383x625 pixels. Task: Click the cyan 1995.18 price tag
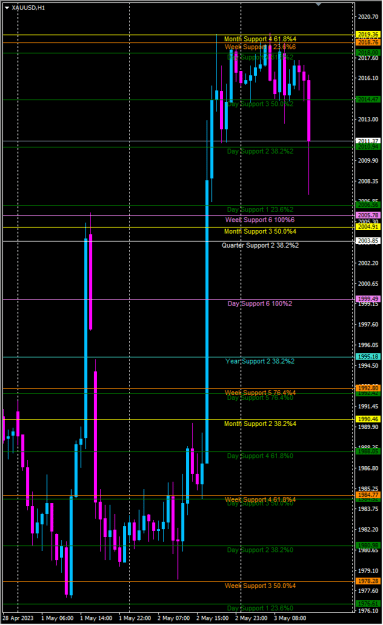point(368,357)
